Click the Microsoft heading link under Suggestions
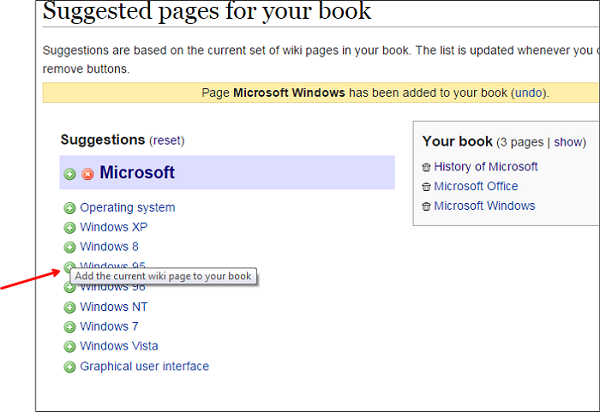 [x=137, y=173]
